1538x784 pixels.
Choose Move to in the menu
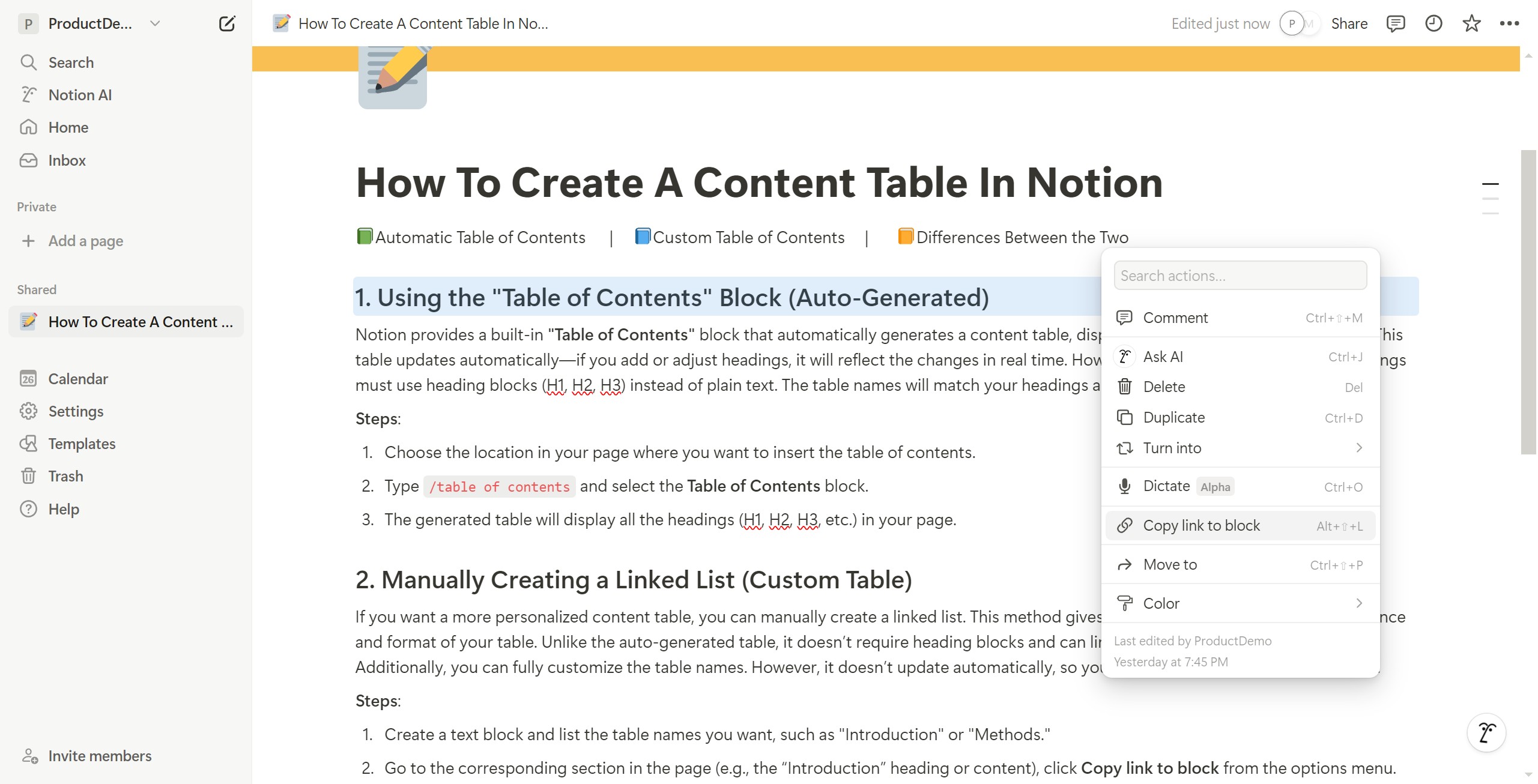coord(1240,564)
